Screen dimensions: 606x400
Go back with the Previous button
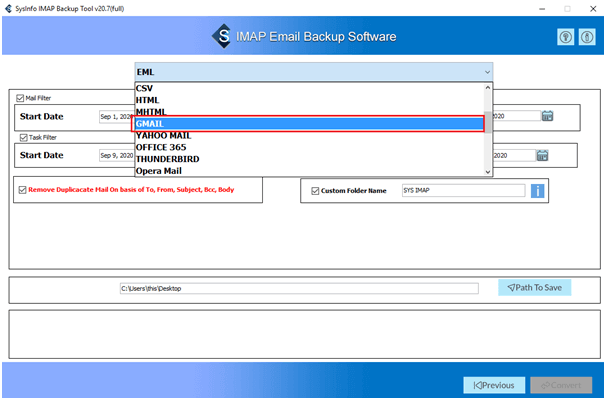[x=494, y=385]
